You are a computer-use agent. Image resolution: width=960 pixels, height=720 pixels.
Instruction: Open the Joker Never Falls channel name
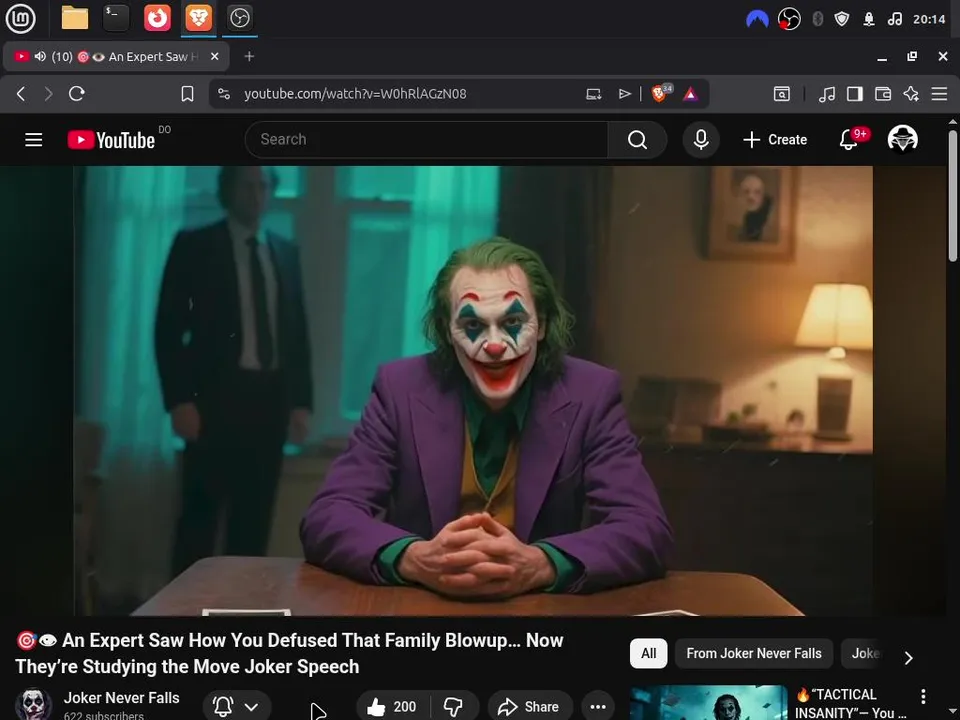pos(122,698)
